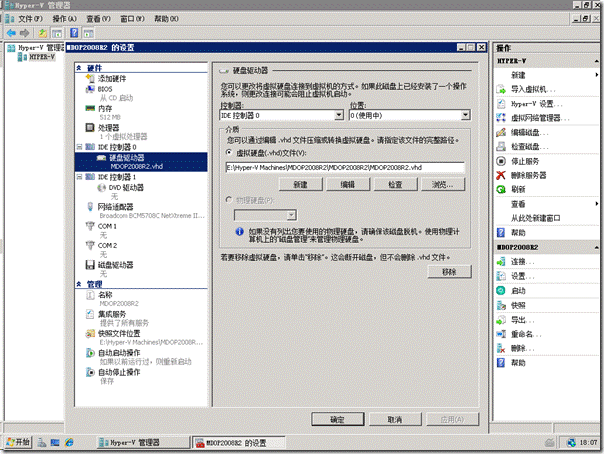Collapse IDE 控制器 1 tree node
This screenshot has width=604, height=454.
coord(79,177)
